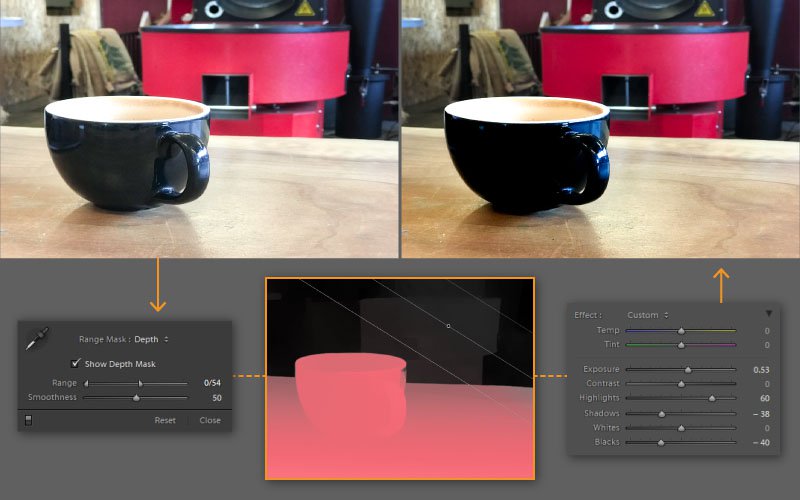Click the Exposure slider handle
The height and width of the screenshot is (500, 800).
(x=688, y=370)
